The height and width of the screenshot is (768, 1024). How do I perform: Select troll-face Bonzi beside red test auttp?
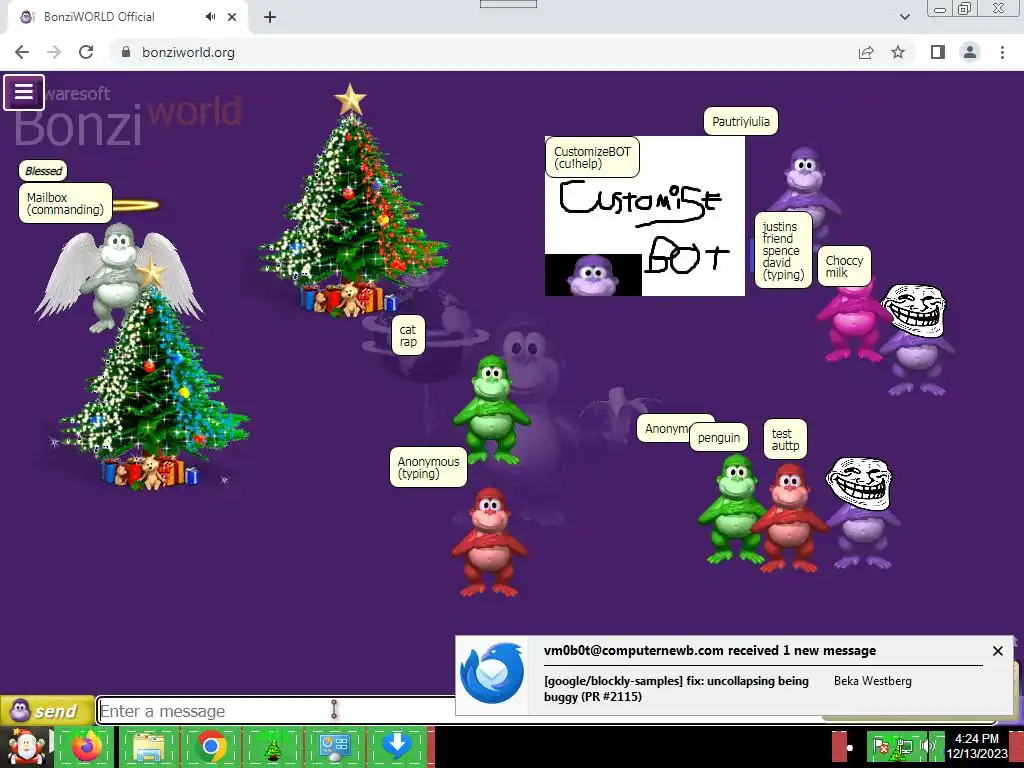pyautogui.click(x=861, y=513)
